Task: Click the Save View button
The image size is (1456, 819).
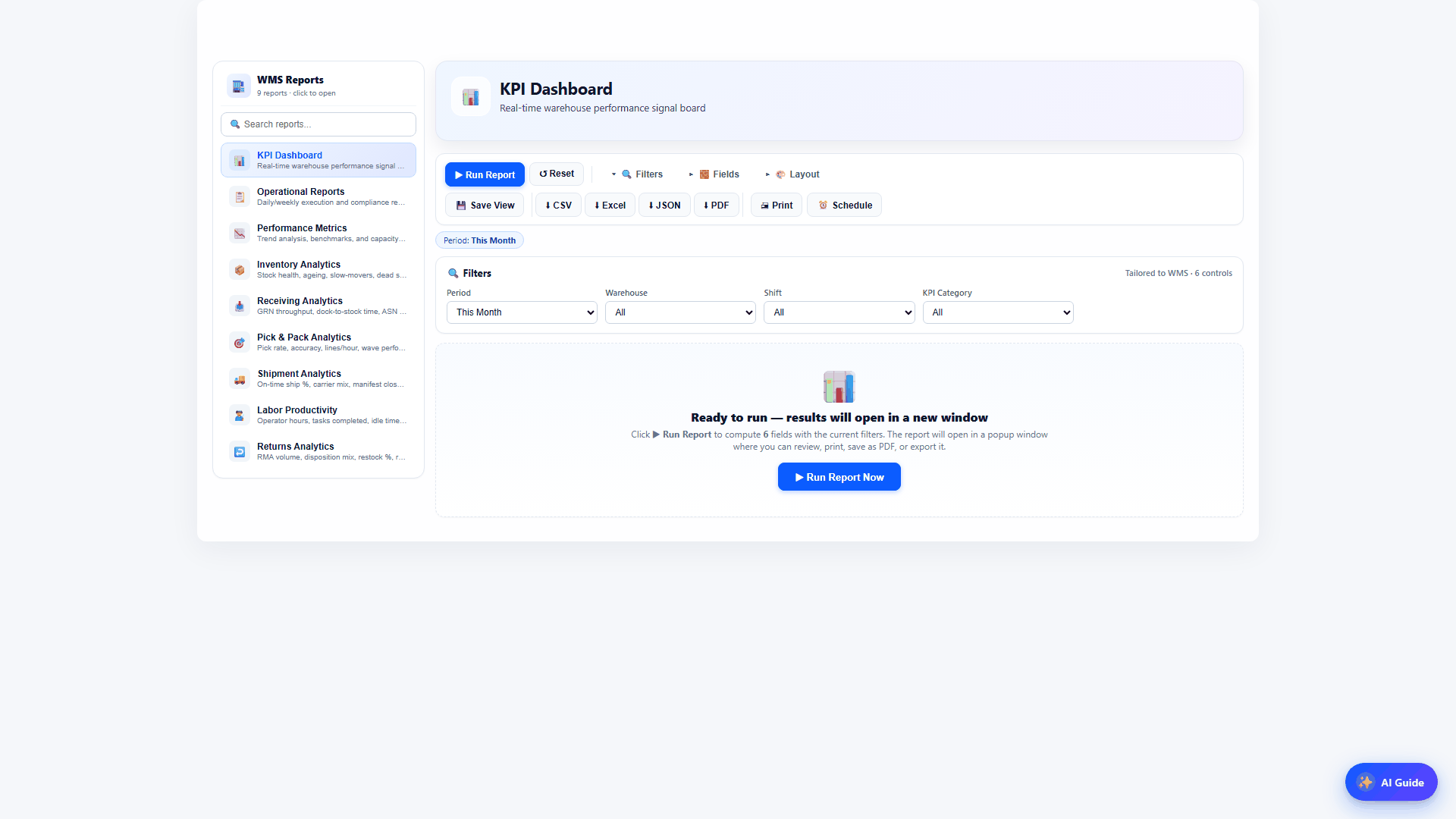Action: coord(485,206)
